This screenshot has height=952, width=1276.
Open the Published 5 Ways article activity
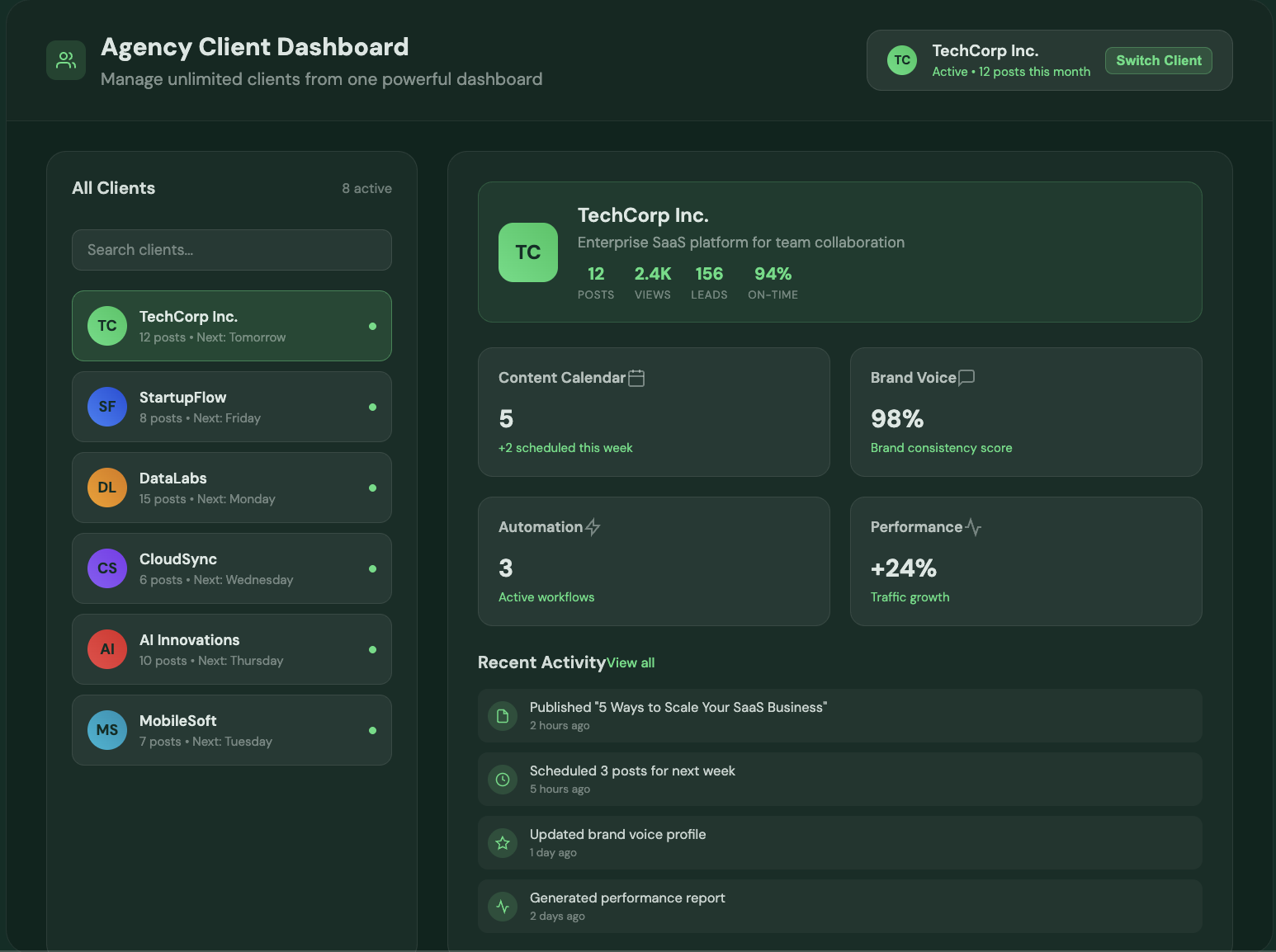[x=678, y=708]
